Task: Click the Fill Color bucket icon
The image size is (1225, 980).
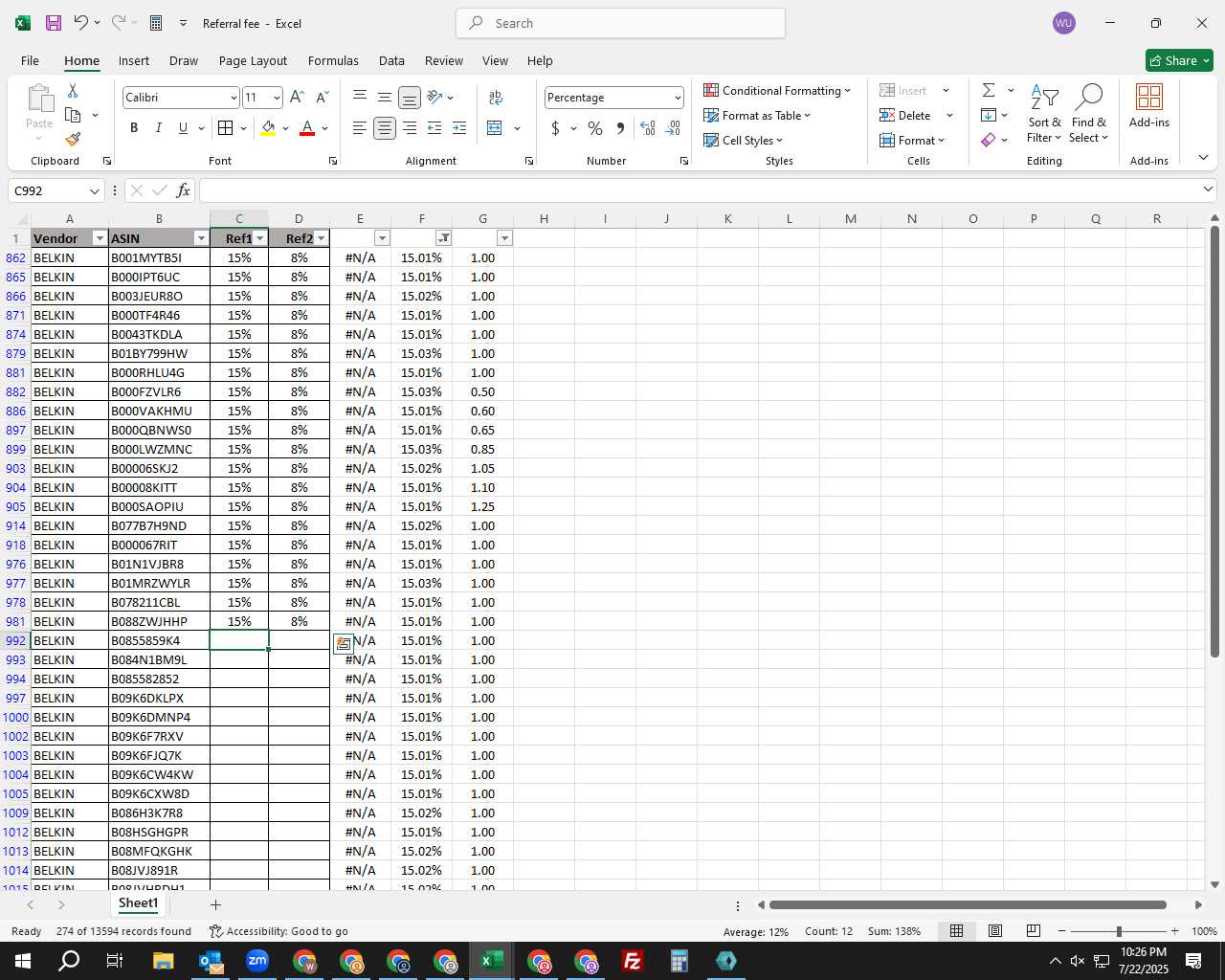Action: click(x=268, y=128)
